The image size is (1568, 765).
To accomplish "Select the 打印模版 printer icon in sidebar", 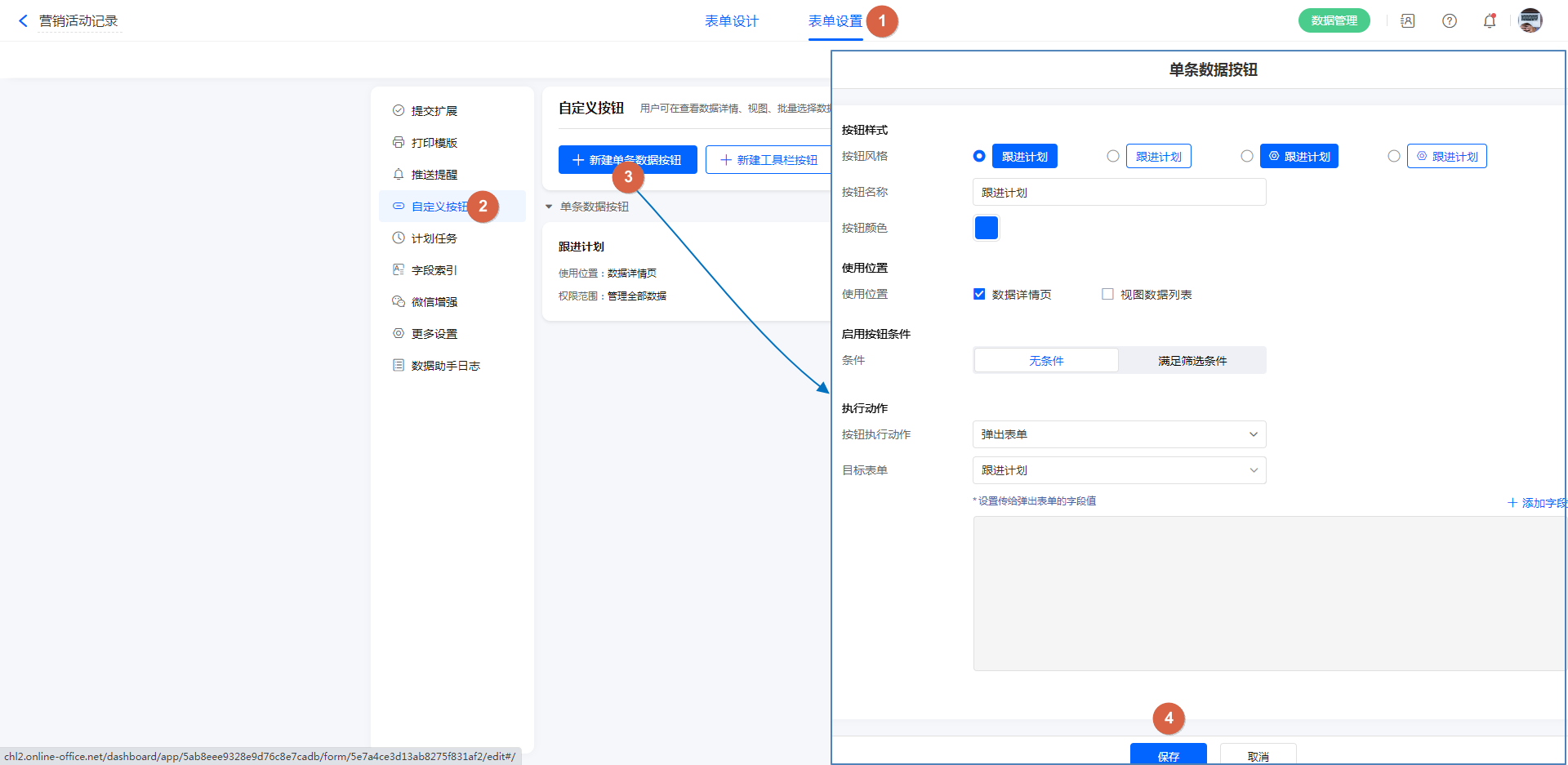I will (x=399, y=143).
